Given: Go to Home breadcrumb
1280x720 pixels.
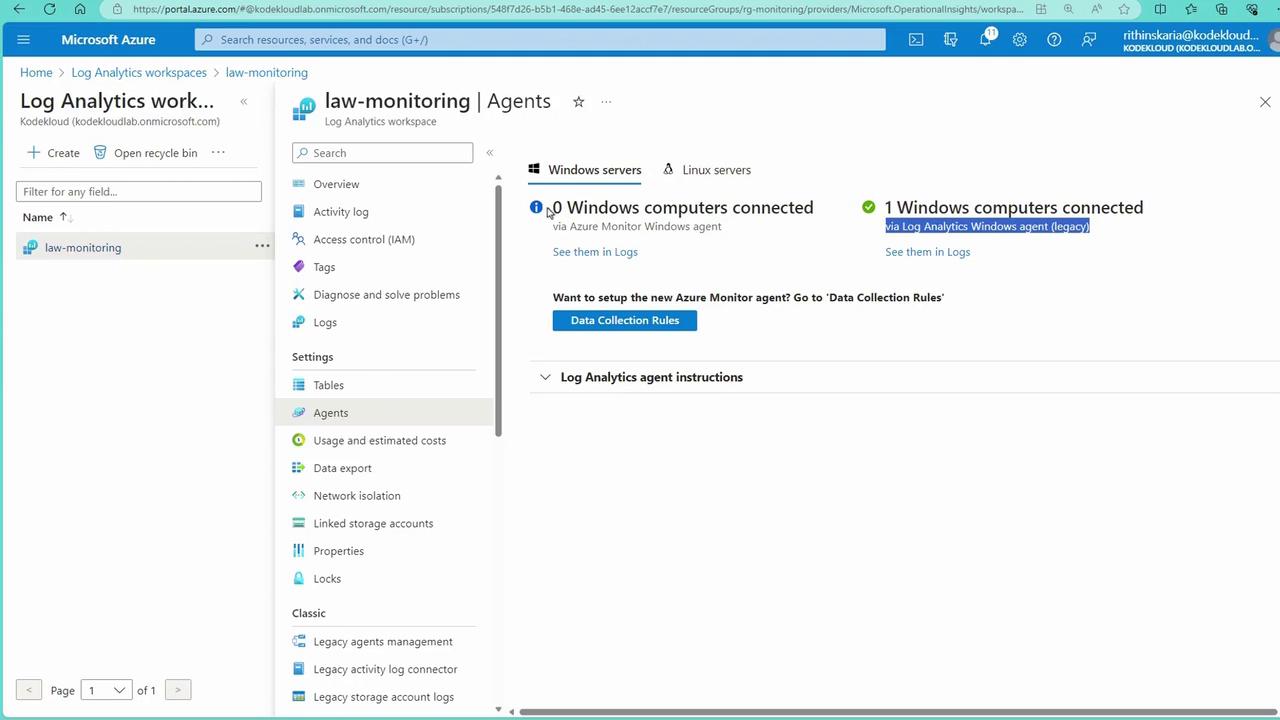Looking at the screenshot, I should click(x=36, y=73).
